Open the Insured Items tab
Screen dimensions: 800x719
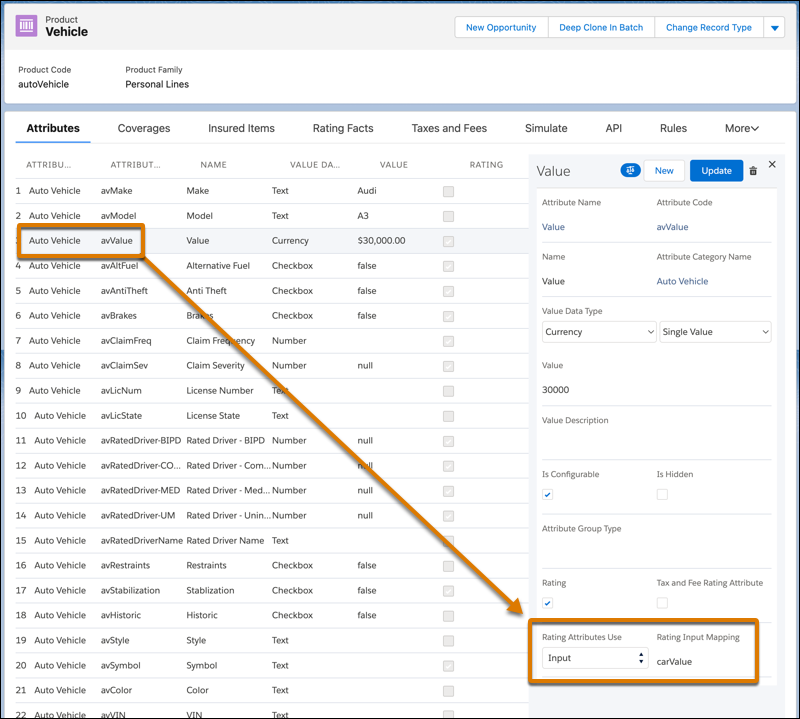(241, 128)
